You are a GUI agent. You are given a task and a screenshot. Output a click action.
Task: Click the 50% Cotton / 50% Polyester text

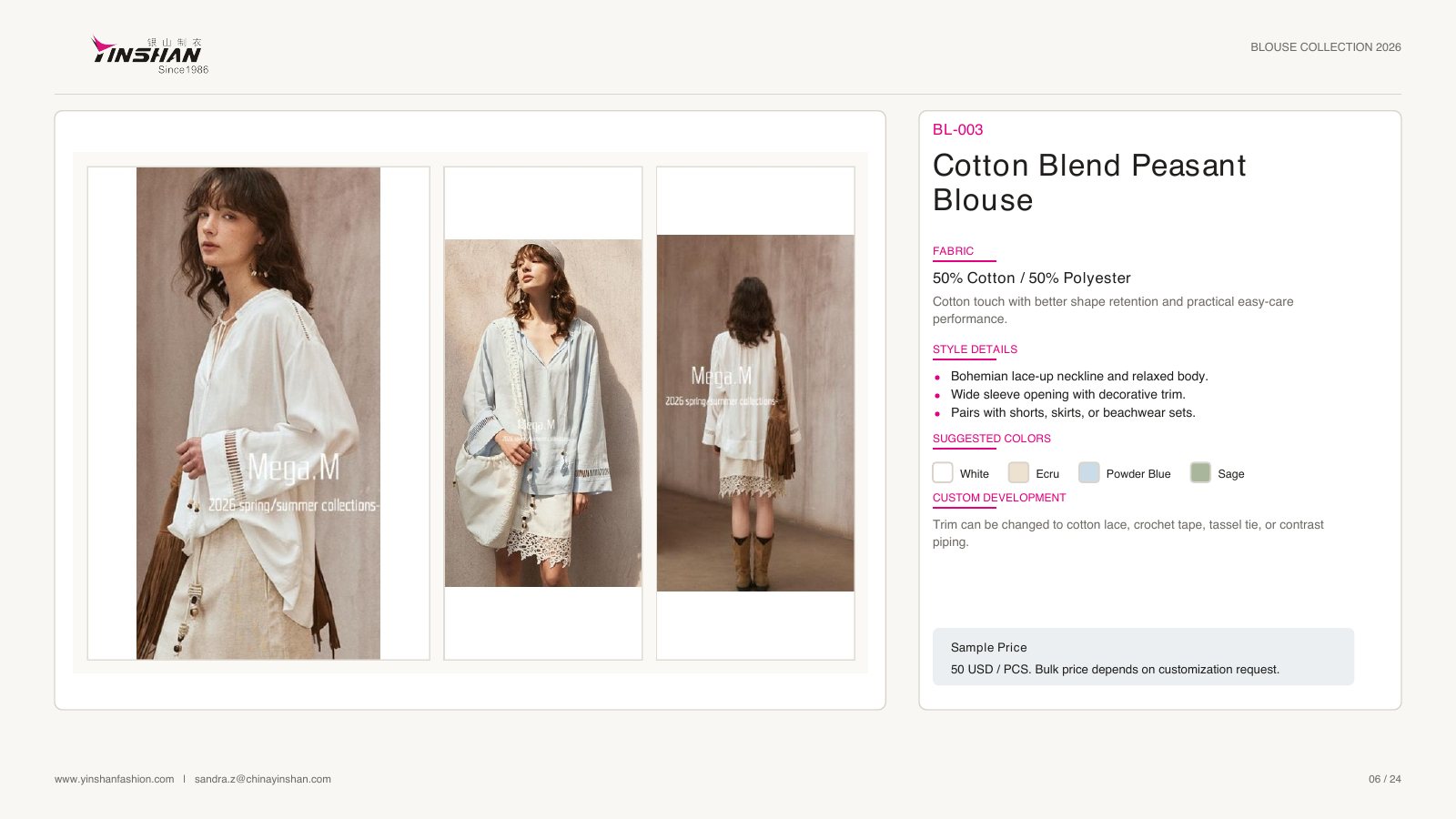point(1032,278)
